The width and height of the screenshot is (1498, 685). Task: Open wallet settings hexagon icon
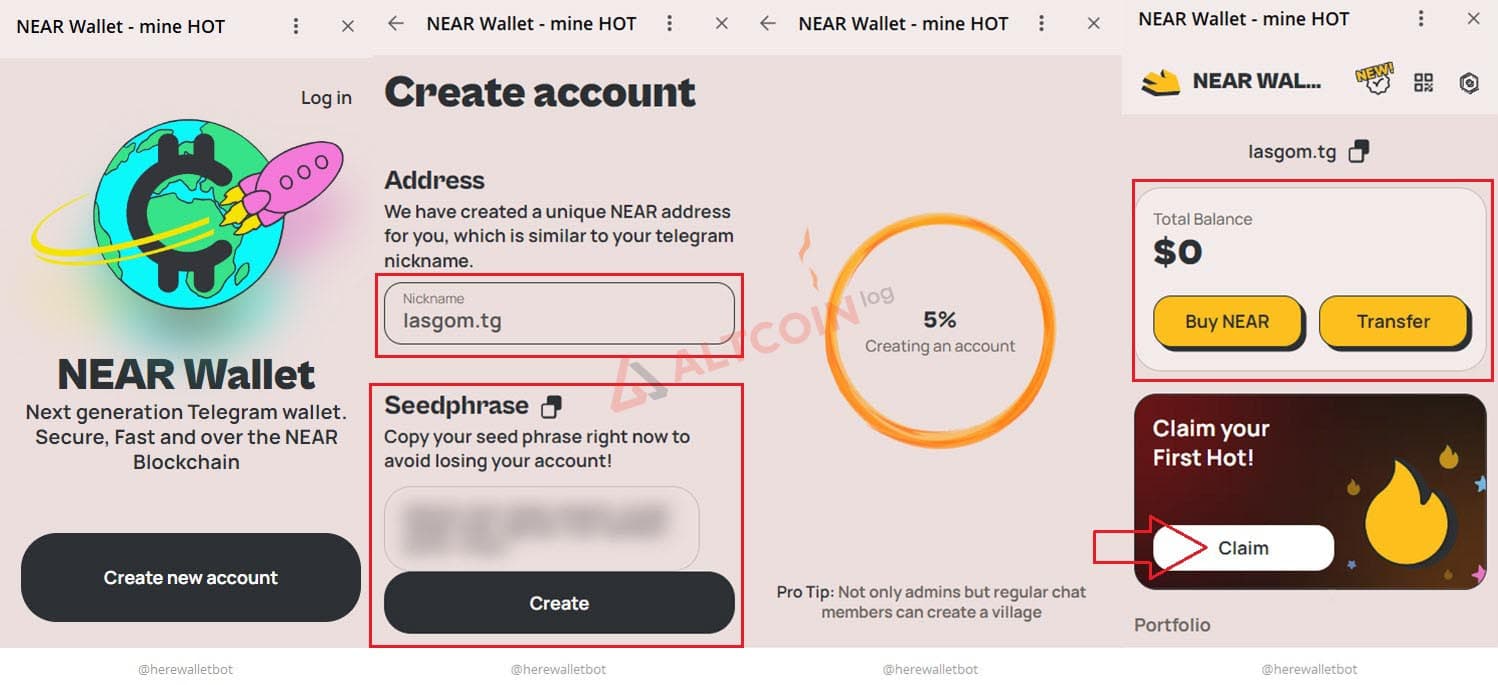pyautogui.click(x=1468, y=83)
